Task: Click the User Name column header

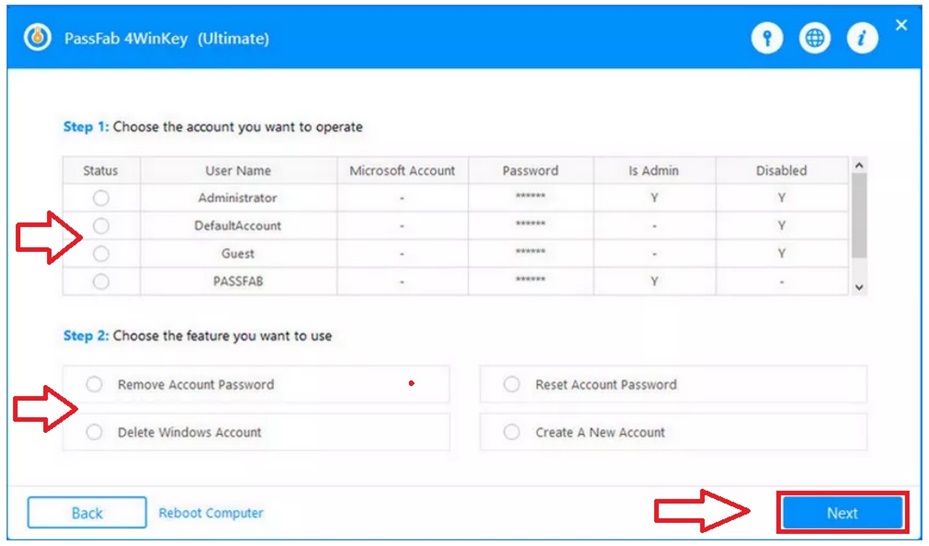Action: [x=238, y=171]
